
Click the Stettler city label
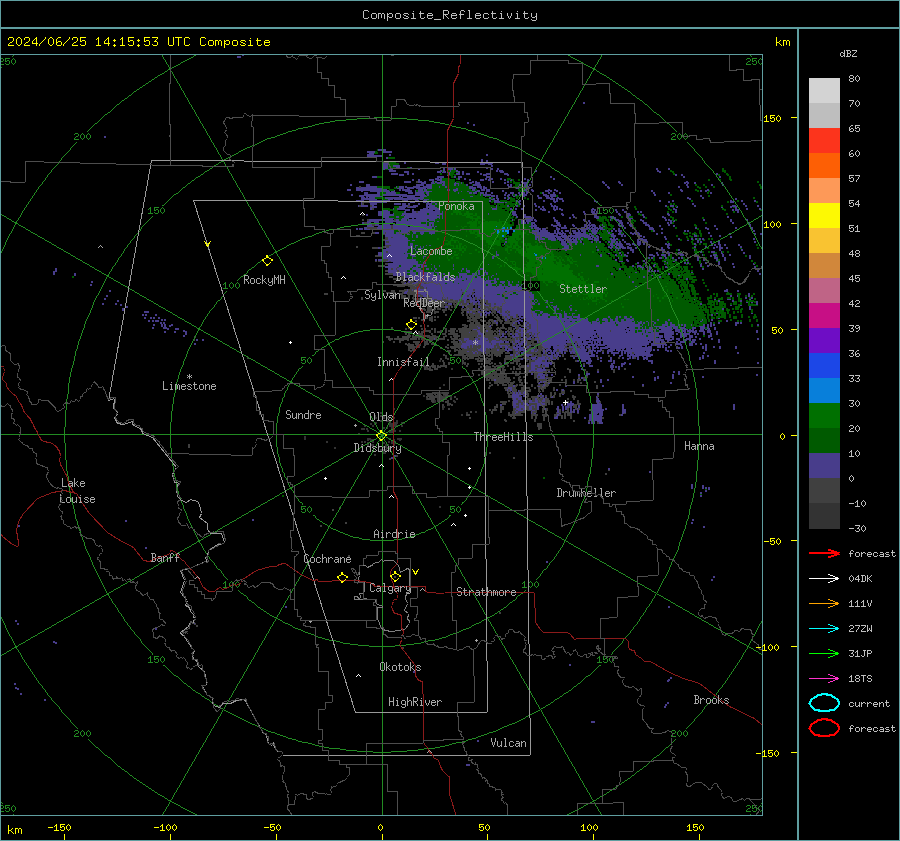pos(583,289)
